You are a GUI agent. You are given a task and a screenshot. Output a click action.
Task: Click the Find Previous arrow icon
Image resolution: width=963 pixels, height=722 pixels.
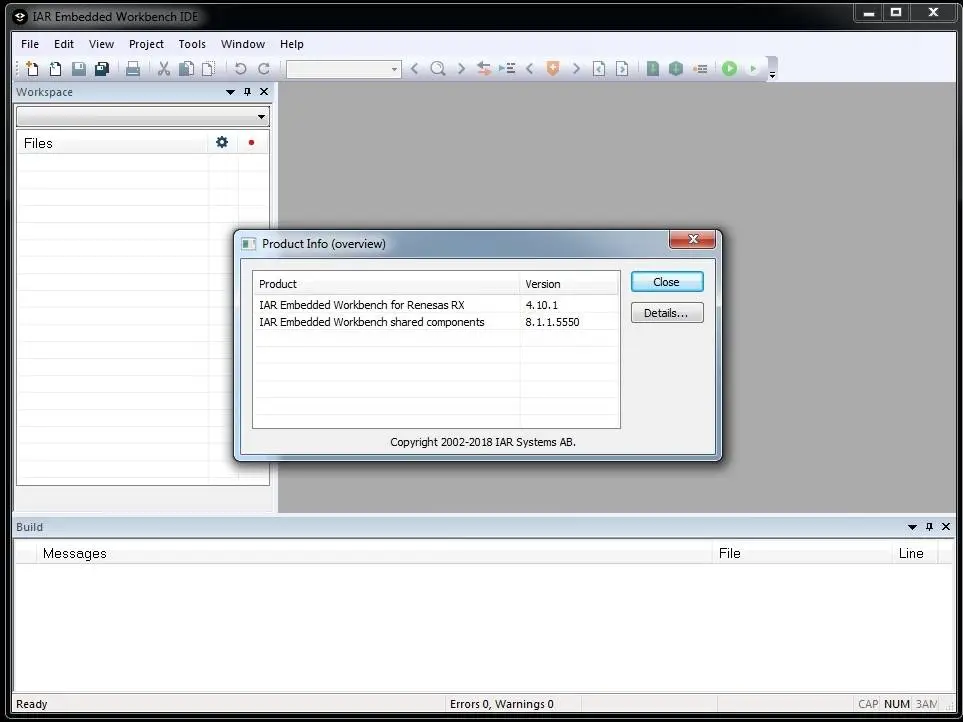pos(415,69)
